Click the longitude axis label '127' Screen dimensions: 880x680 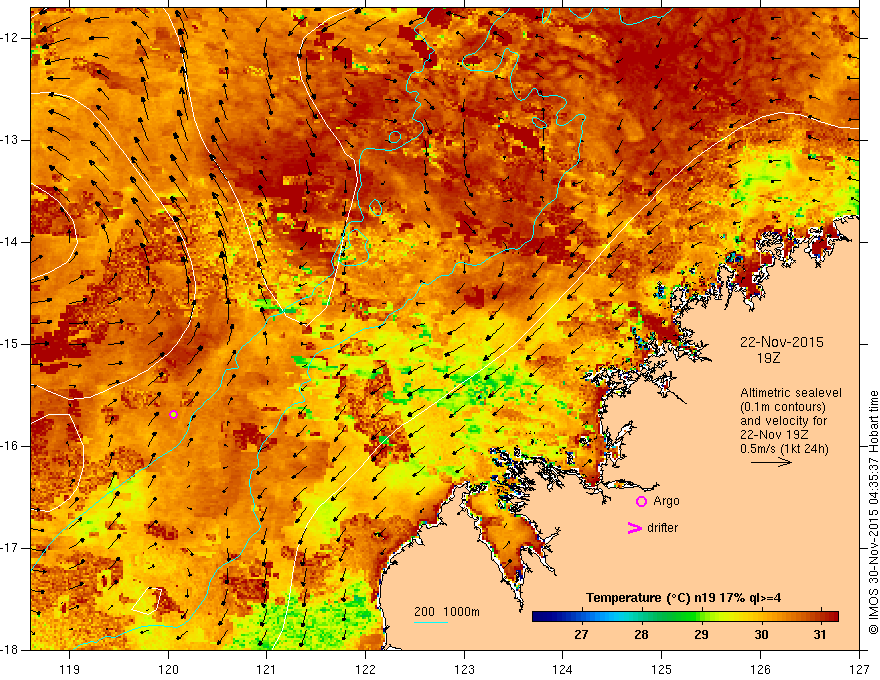point(859,669)
